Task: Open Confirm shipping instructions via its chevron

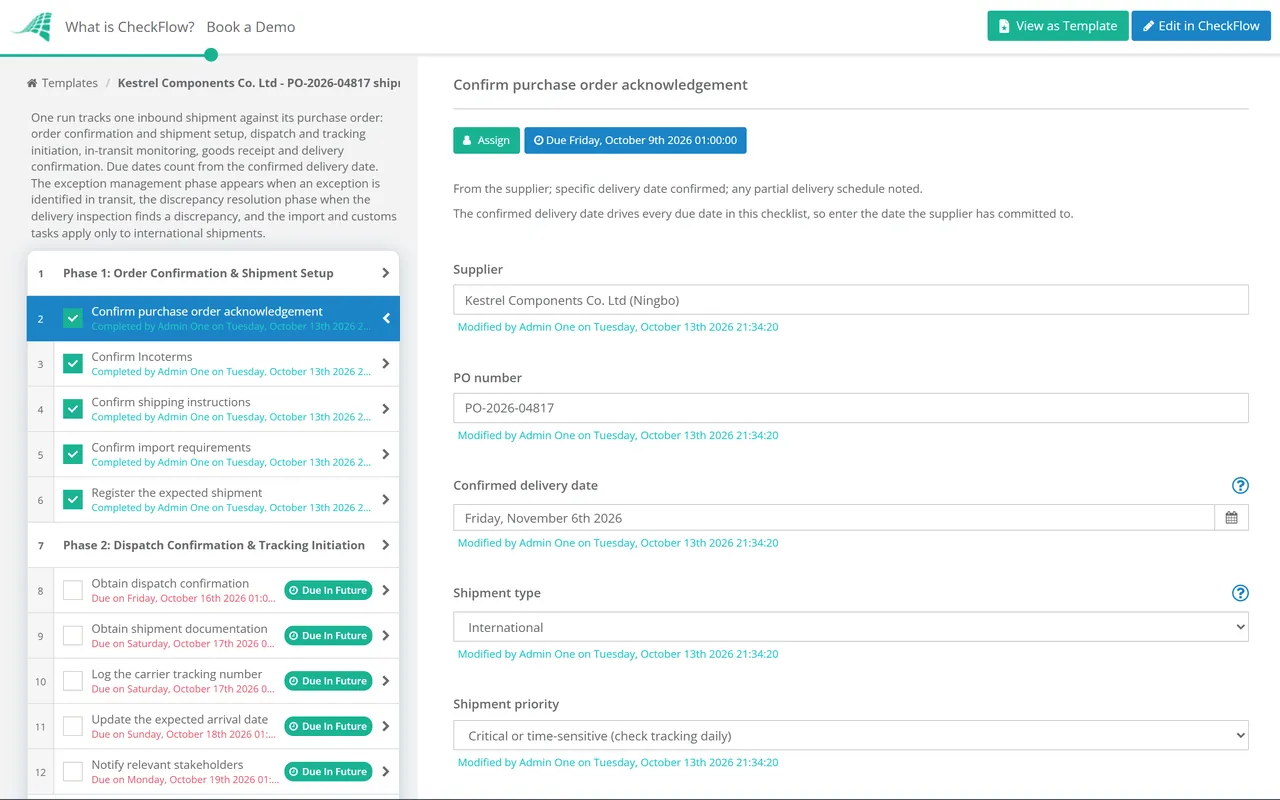Action: (386, 409)
